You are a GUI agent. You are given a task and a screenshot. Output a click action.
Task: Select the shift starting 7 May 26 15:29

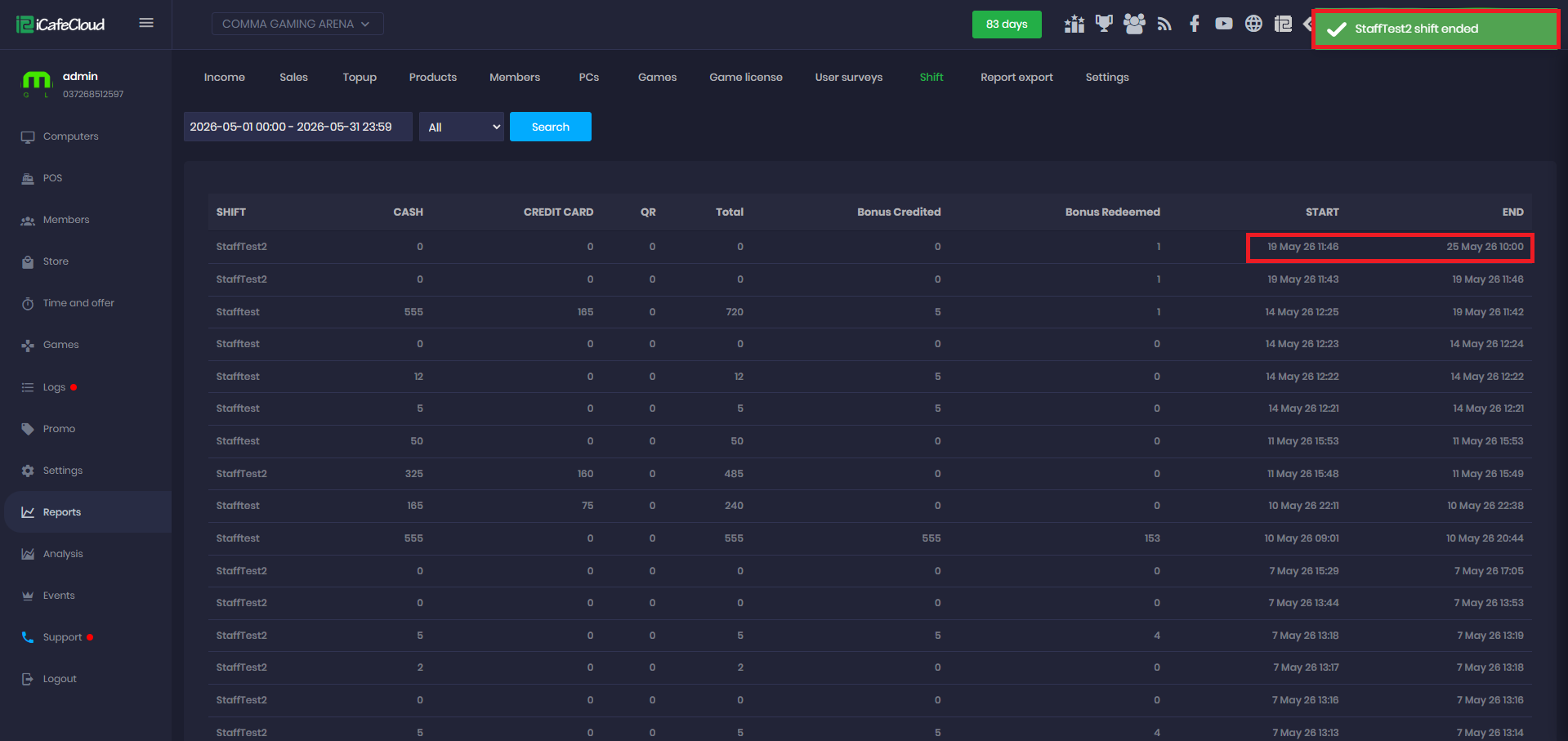click(869, 571)
